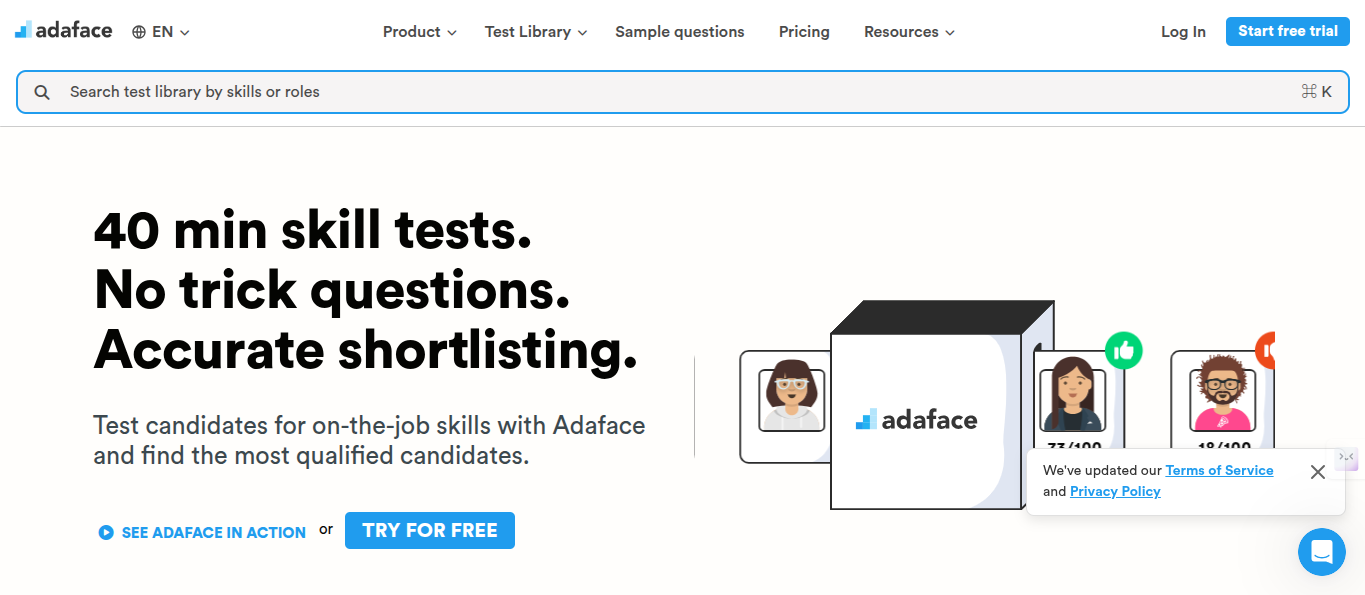Click the Start free trial button
Viewport: 1365px width, 595px height.
coord(1288,31)
